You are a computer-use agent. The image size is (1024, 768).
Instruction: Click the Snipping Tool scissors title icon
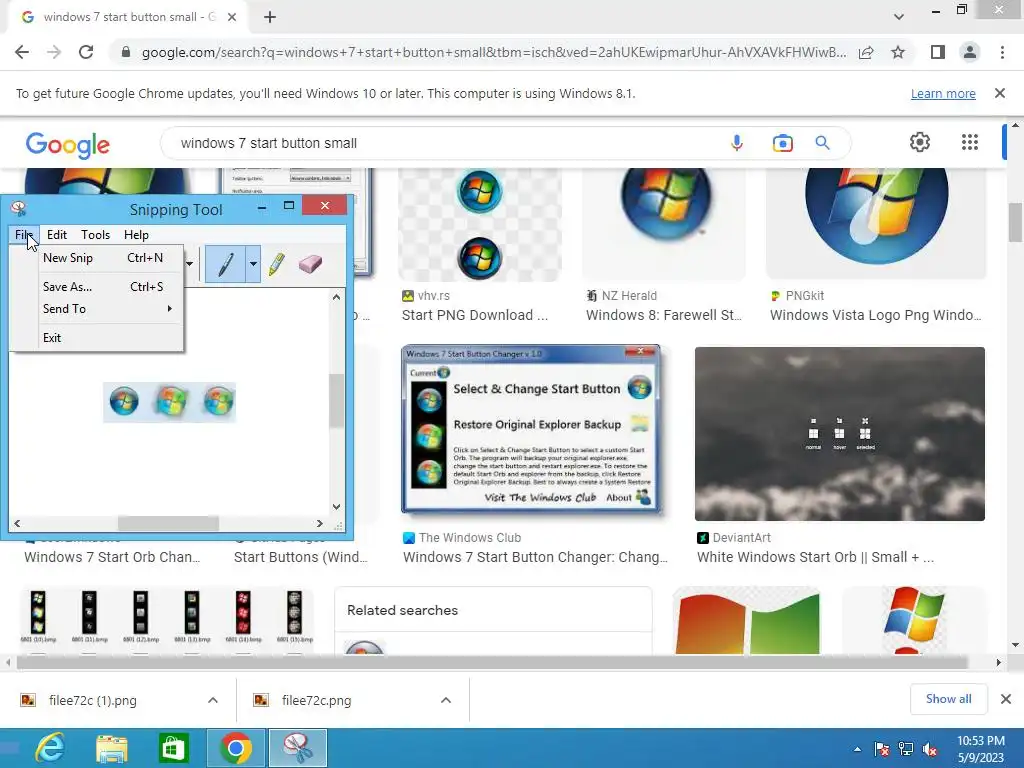[x=18, y=209]
